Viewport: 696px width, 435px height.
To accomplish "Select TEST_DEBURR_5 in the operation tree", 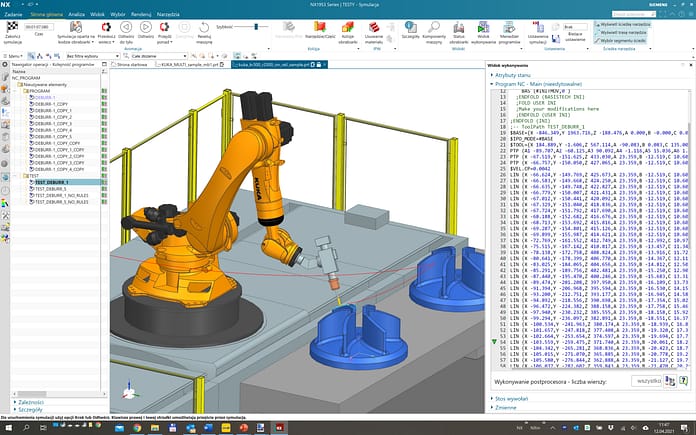I will click(51, 188).
